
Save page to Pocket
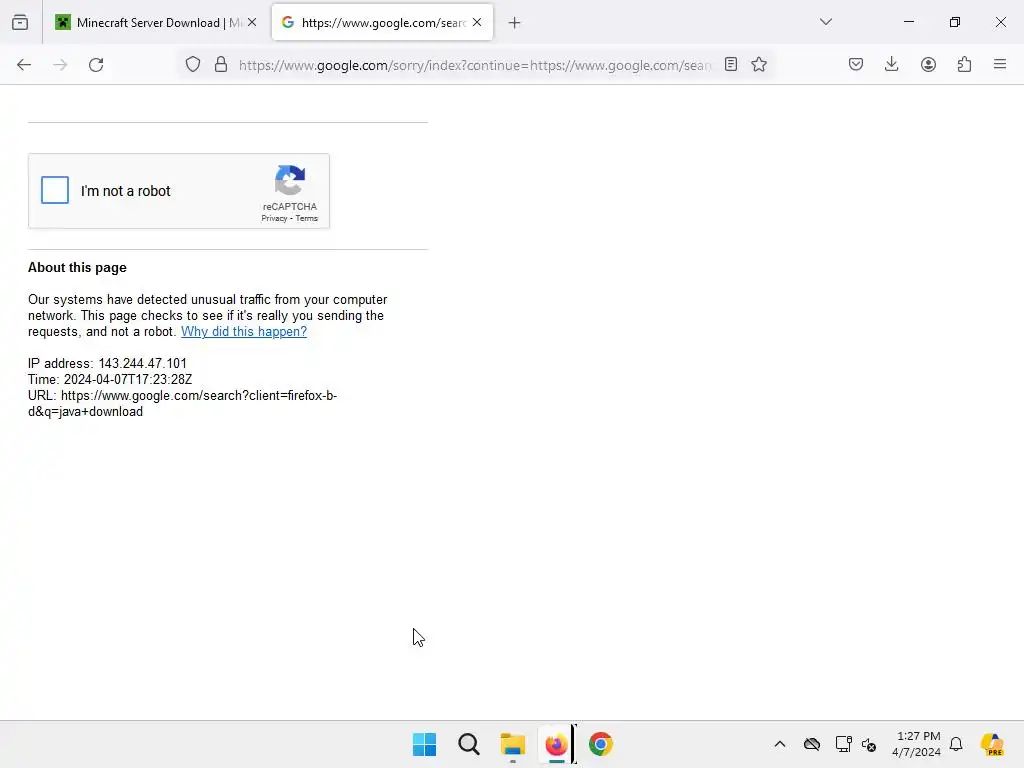(856, 65)
